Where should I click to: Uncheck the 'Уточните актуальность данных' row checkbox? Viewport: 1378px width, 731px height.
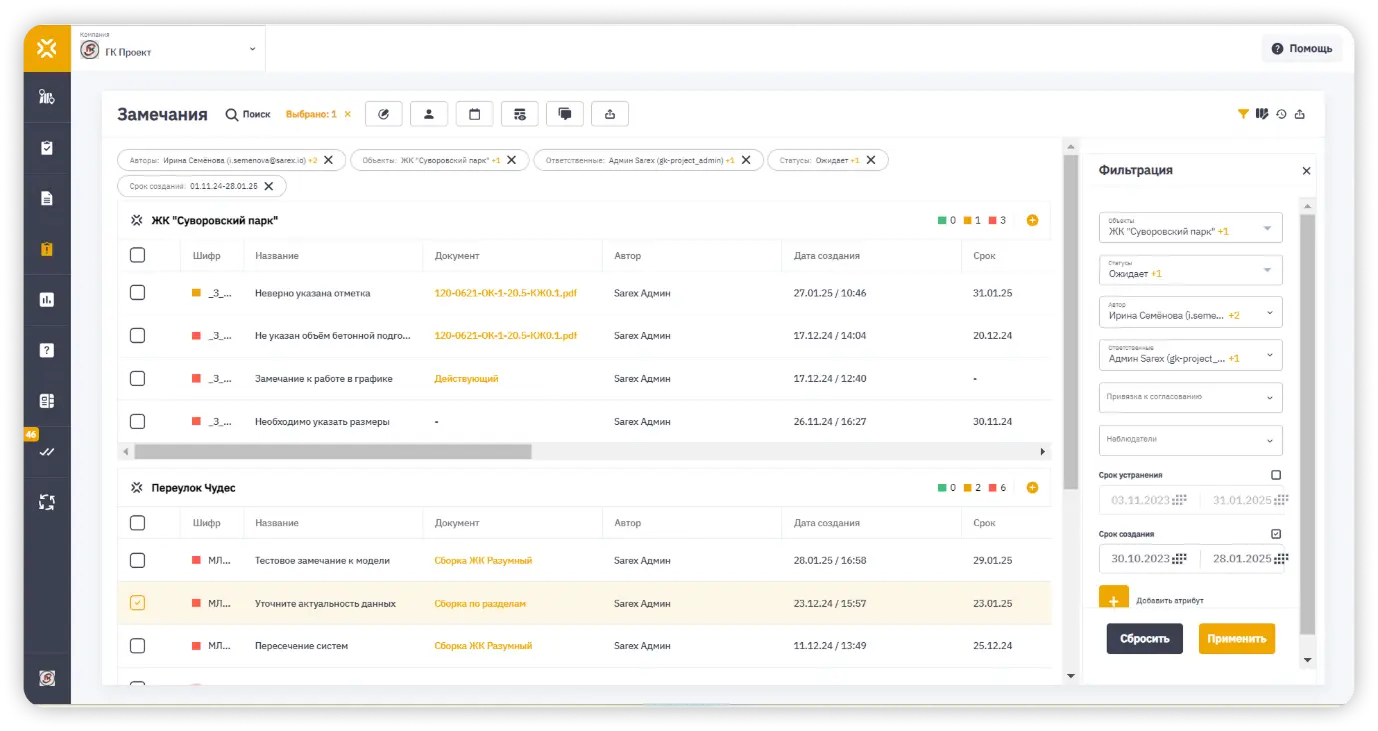[137, 603]
